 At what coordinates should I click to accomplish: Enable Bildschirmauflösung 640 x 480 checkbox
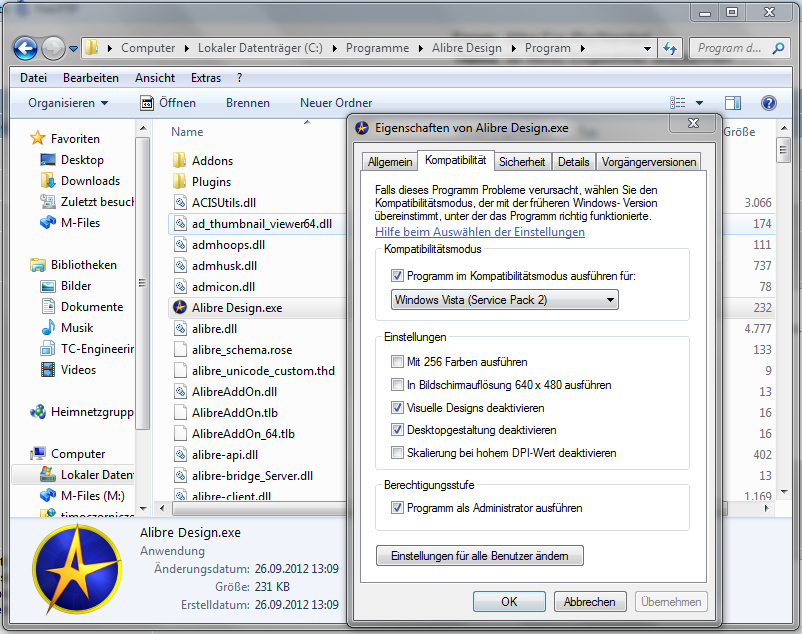coord(397,384)
